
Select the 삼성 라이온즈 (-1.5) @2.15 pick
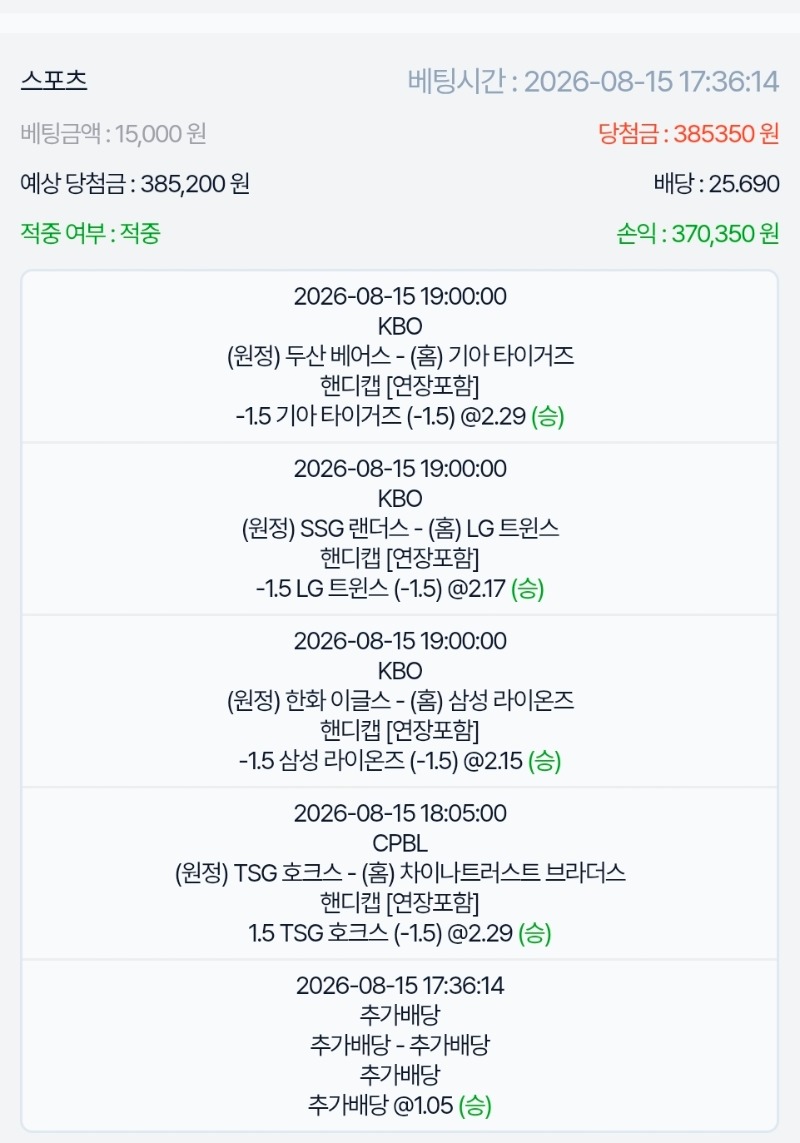coord(400,761)
